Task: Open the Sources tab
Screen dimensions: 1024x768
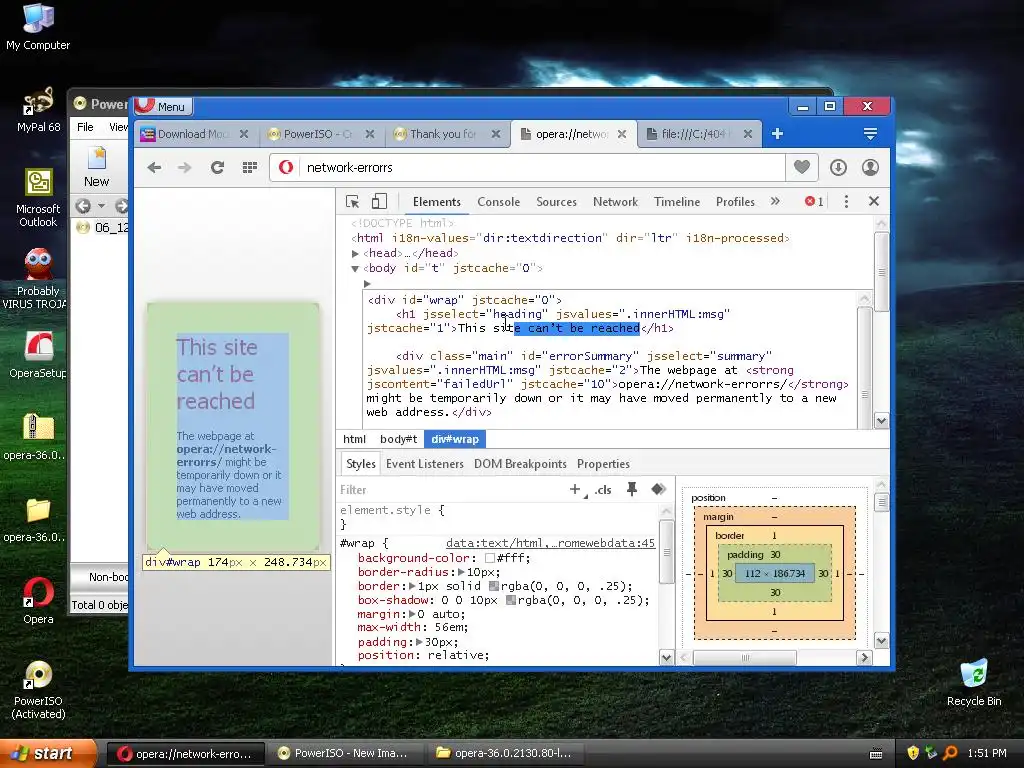Action: point(556,202)
